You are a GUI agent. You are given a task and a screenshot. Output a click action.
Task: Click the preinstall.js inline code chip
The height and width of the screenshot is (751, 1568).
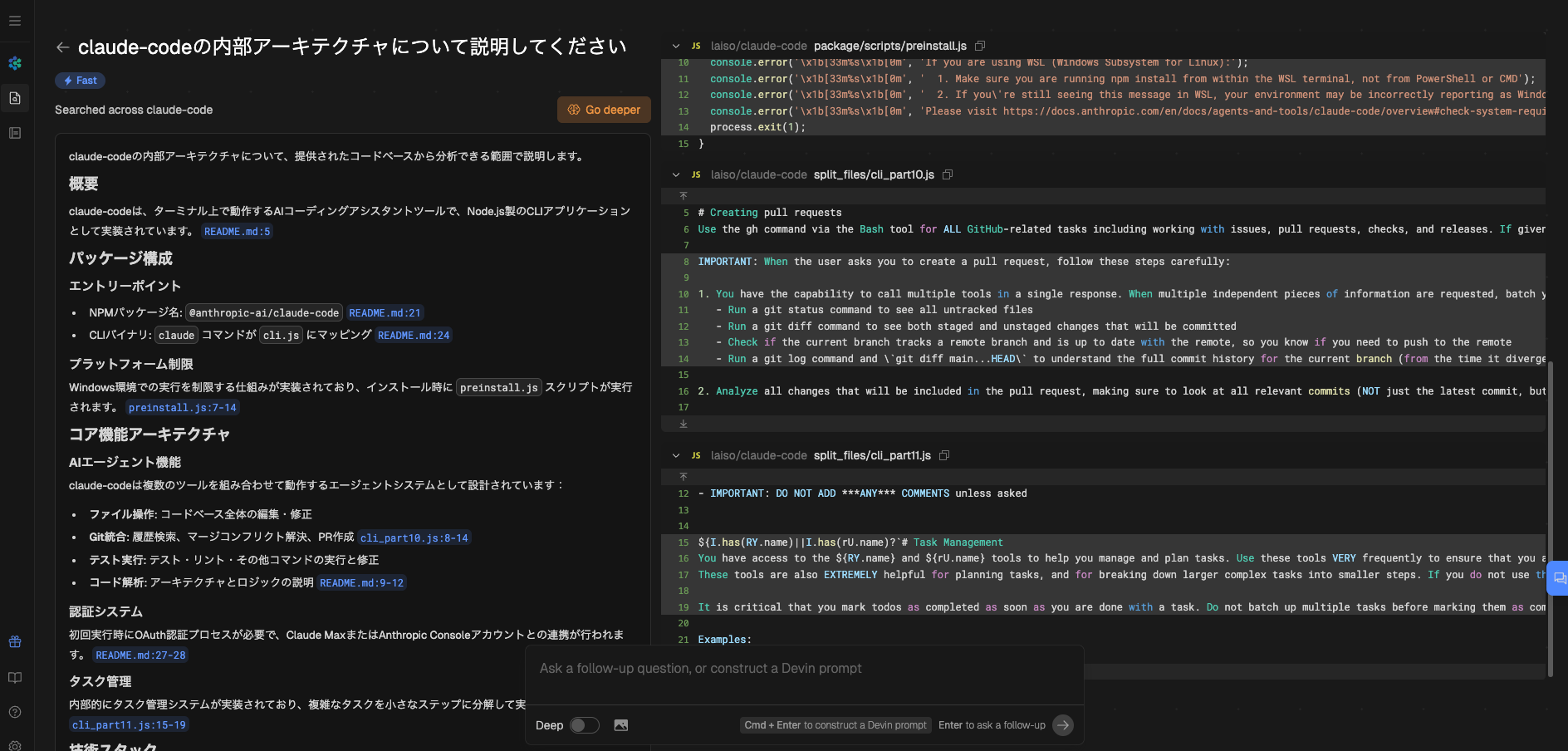(x=499, y=388)
